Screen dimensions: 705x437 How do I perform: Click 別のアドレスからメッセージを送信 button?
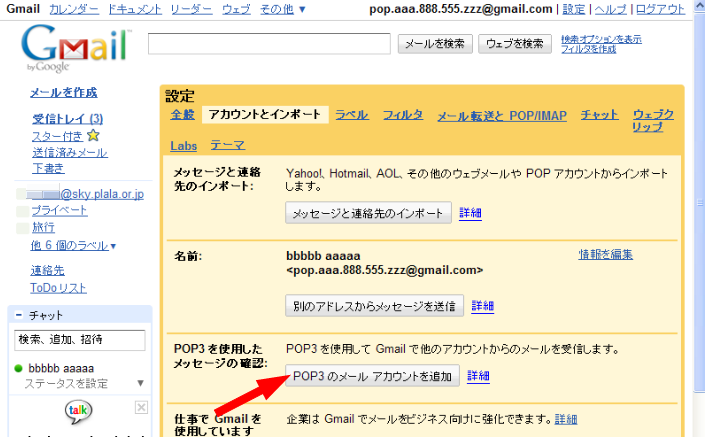point(374,306)
